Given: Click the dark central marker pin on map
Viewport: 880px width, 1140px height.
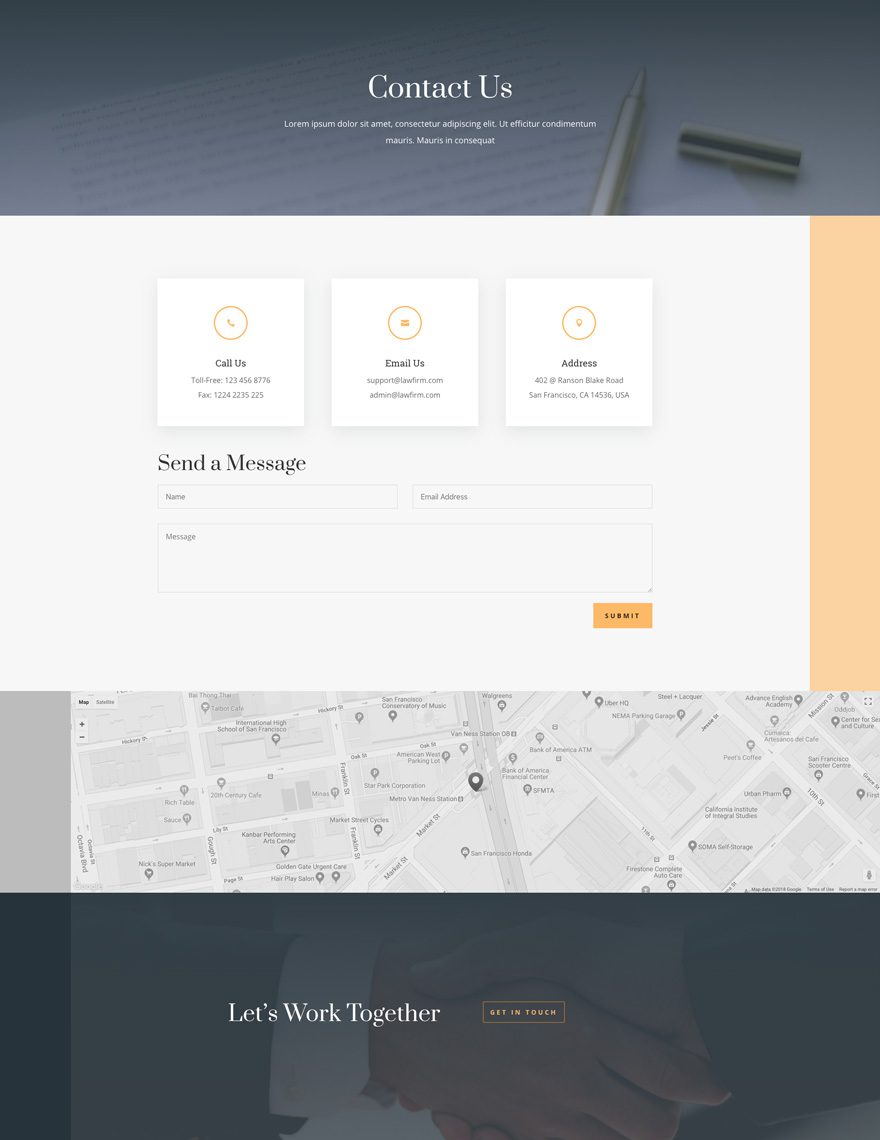Looking at the screenshot, I should click(x=476, y=781).
